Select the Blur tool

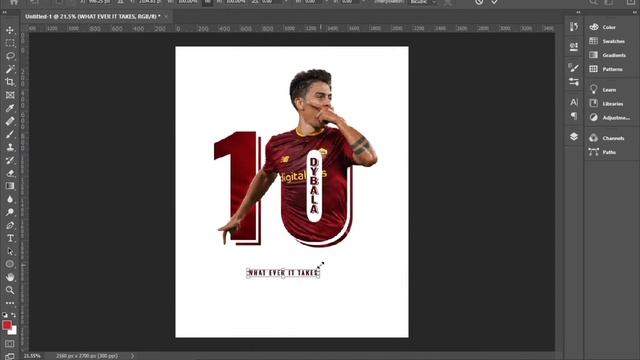(x=10, y=199)
